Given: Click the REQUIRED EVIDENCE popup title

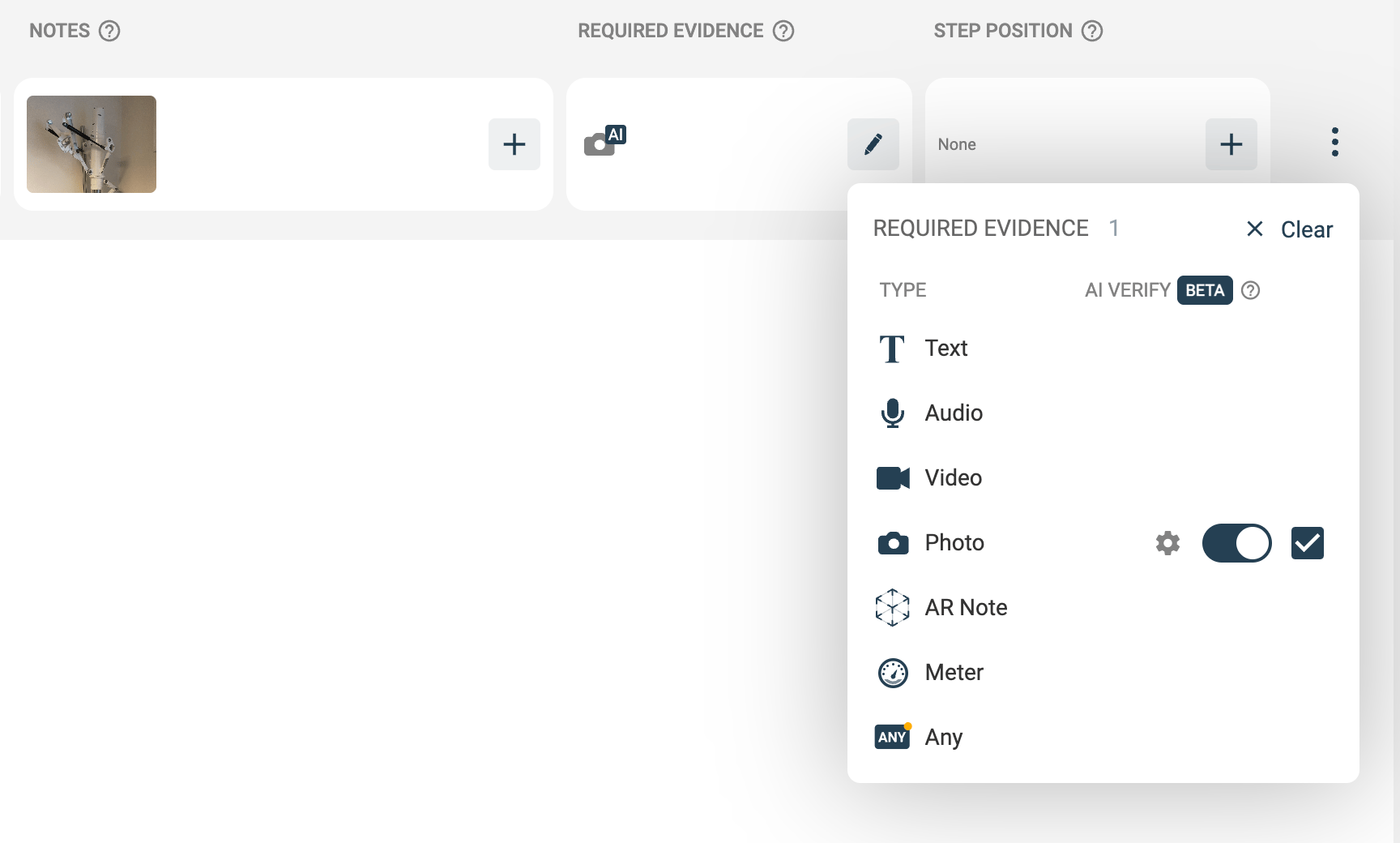Looking at the screenshot, I should [981, 229].
